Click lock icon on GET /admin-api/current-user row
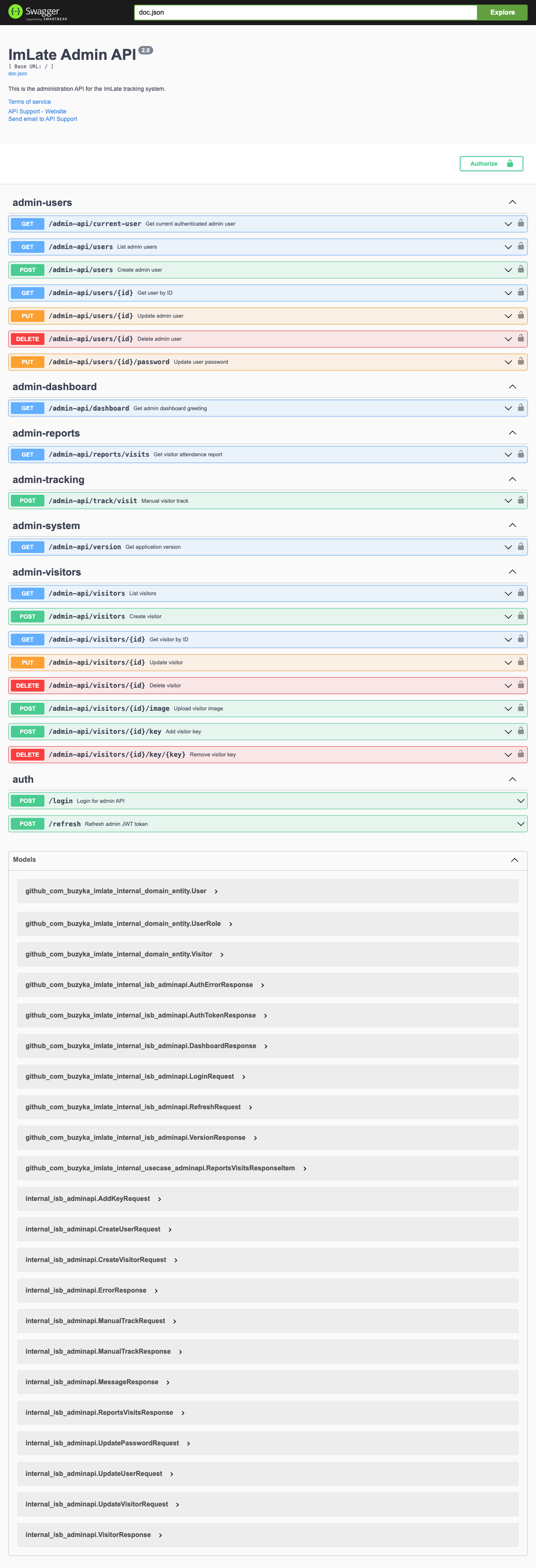 pos(521,224)
